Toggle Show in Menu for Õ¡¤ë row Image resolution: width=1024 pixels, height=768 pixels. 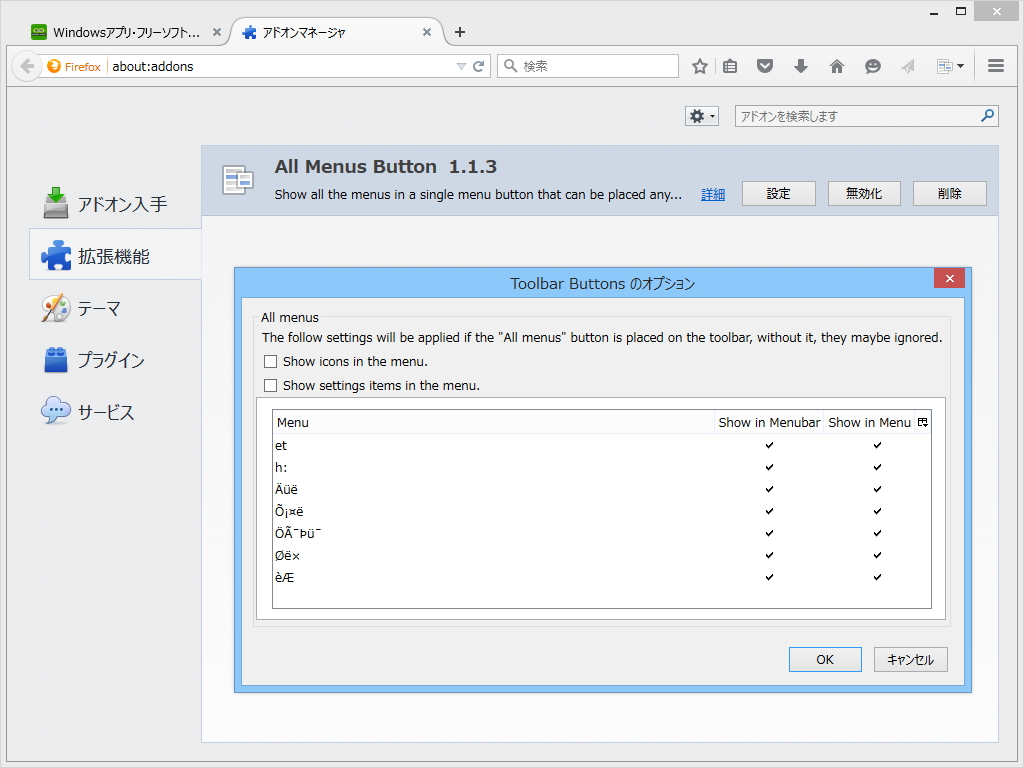coord(877,511)
